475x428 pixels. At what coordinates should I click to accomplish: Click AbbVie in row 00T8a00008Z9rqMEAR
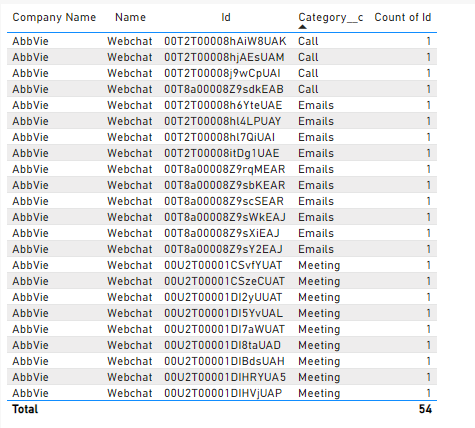(30, 169)
